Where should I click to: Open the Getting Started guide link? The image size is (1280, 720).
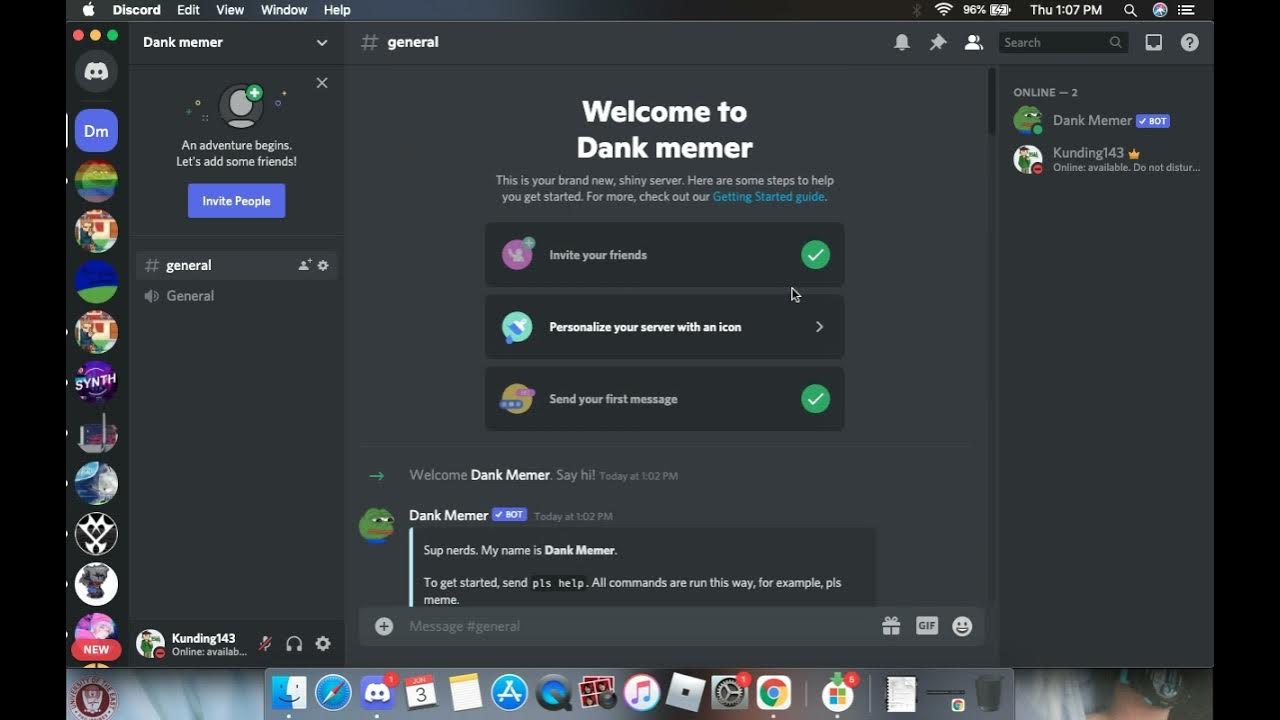tap(769, 197)
